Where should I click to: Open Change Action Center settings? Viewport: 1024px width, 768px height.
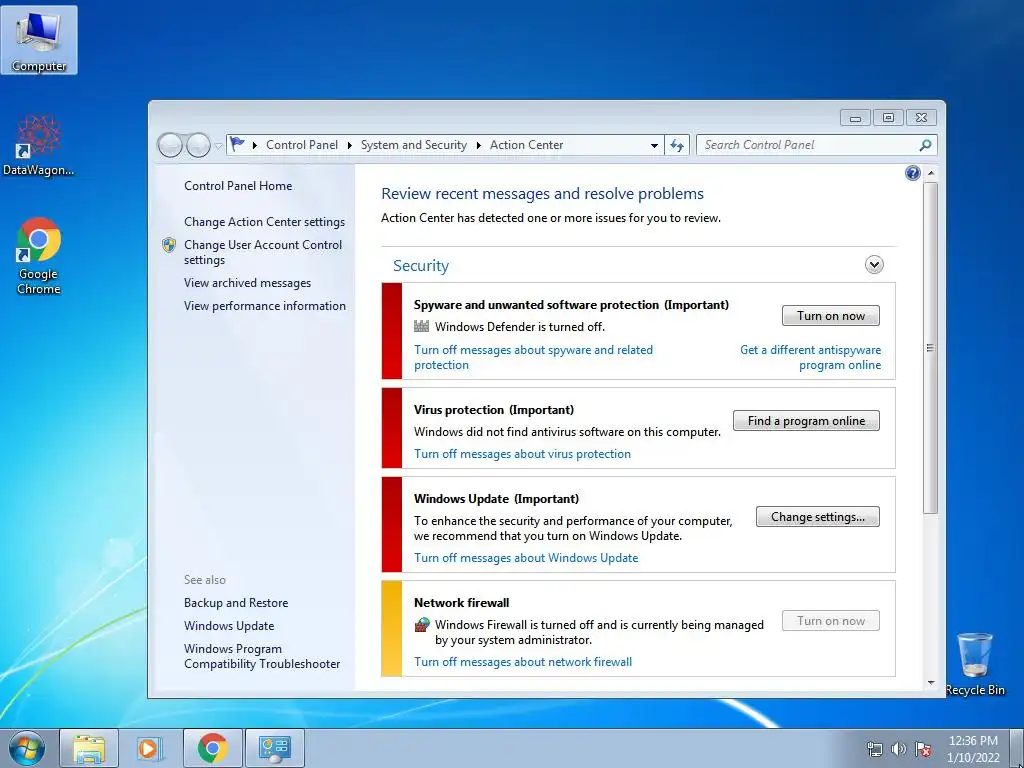[264, 222]
